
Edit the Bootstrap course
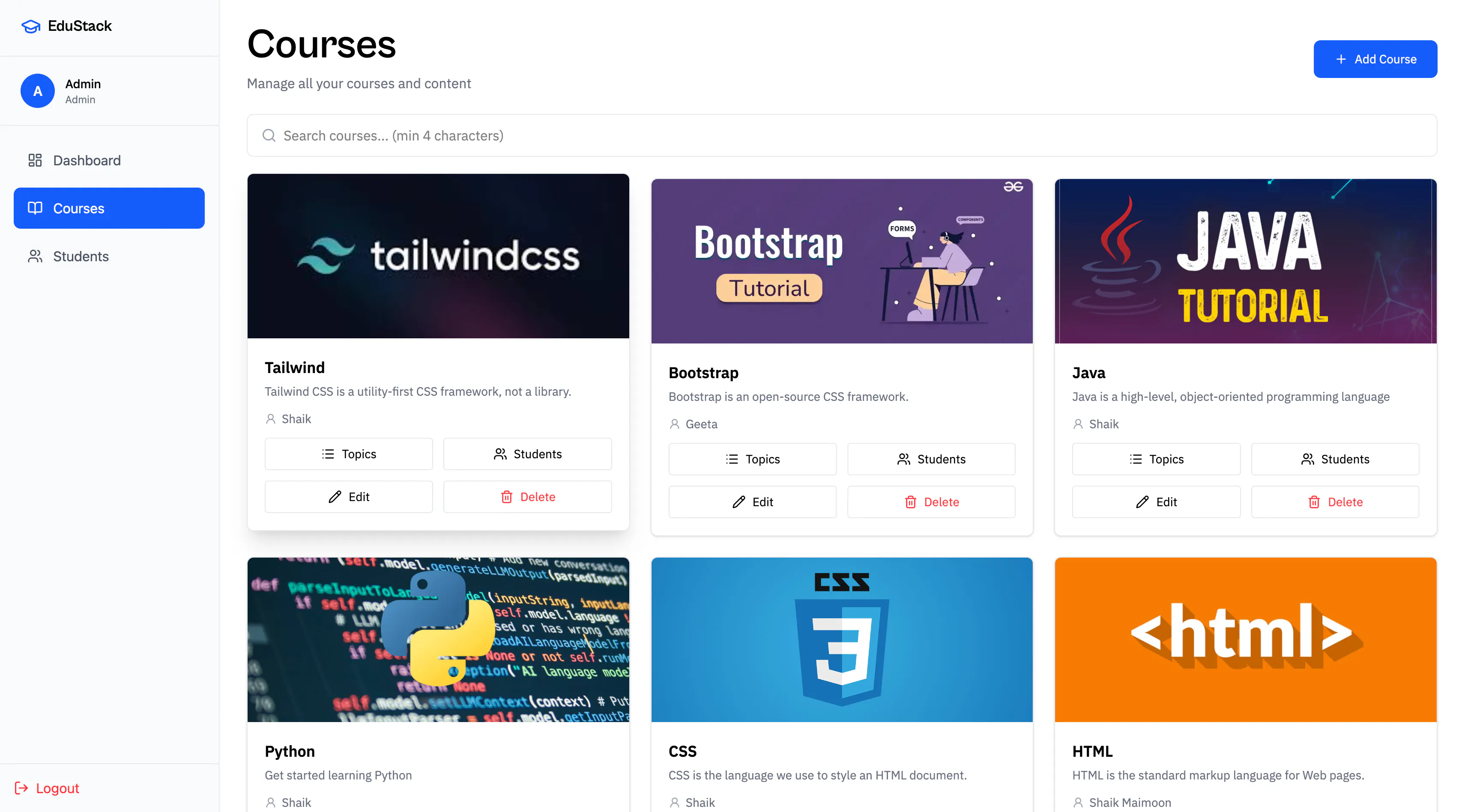[x=752, y=502]
